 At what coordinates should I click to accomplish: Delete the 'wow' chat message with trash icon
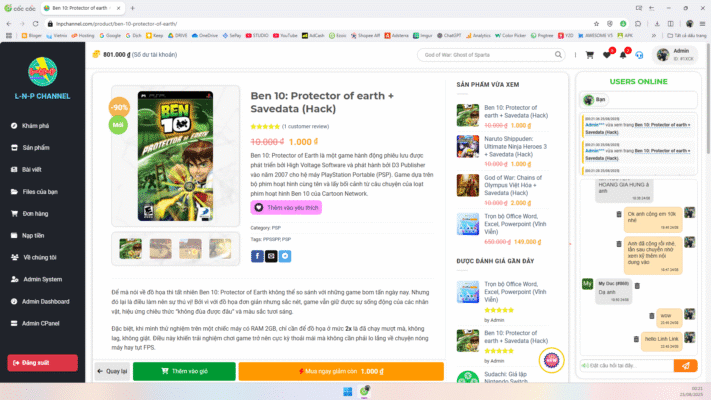(652, 316)
